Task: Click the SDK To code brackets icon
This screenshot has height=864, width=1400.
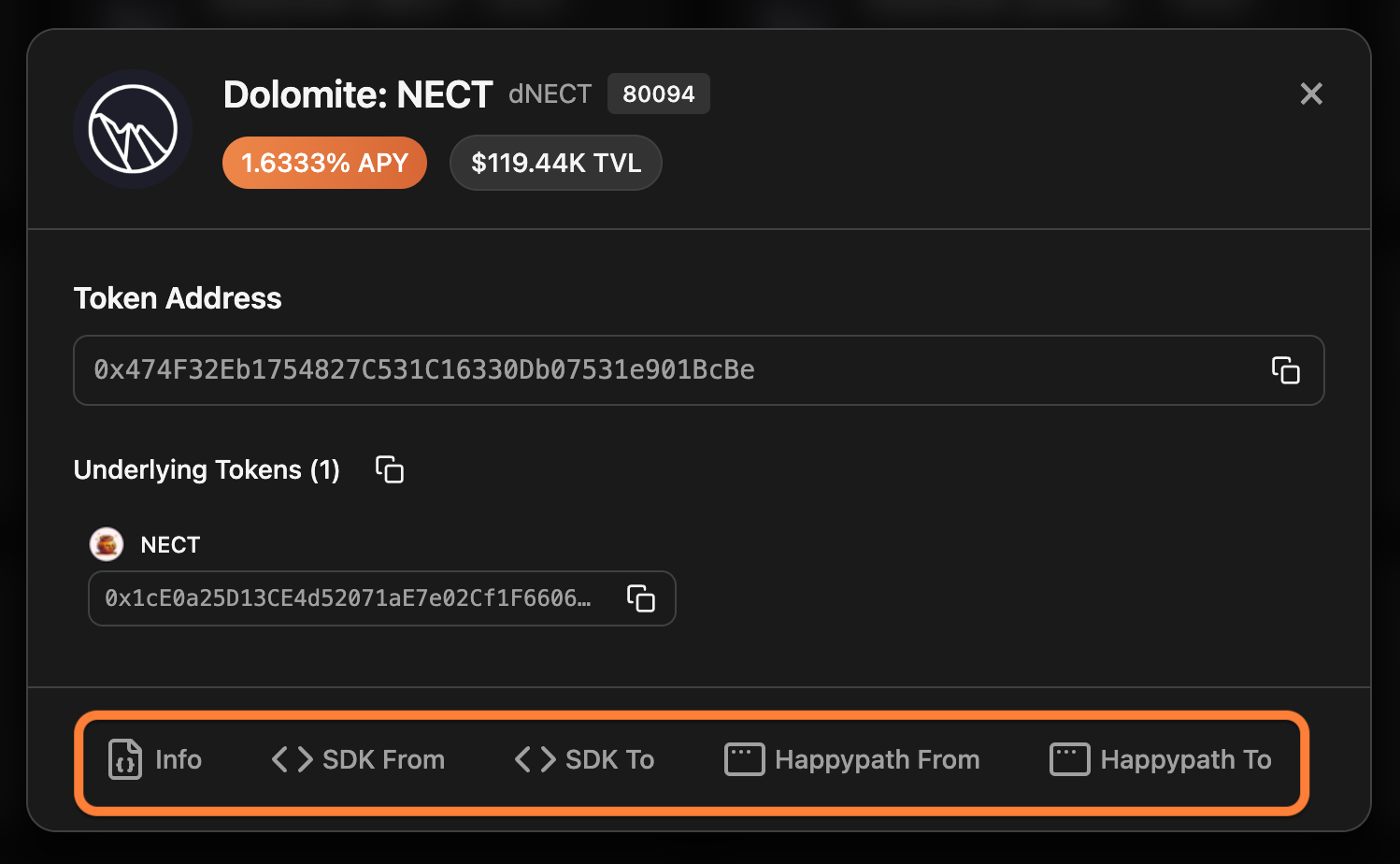Action: coord(535,759)
